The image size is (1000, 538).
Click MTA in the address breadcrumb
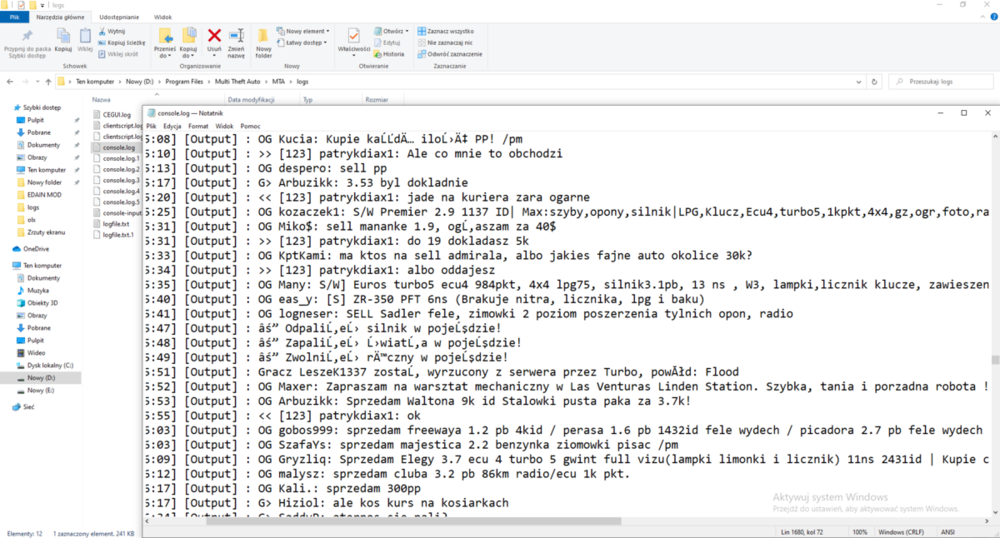click(x=279, y=82)
